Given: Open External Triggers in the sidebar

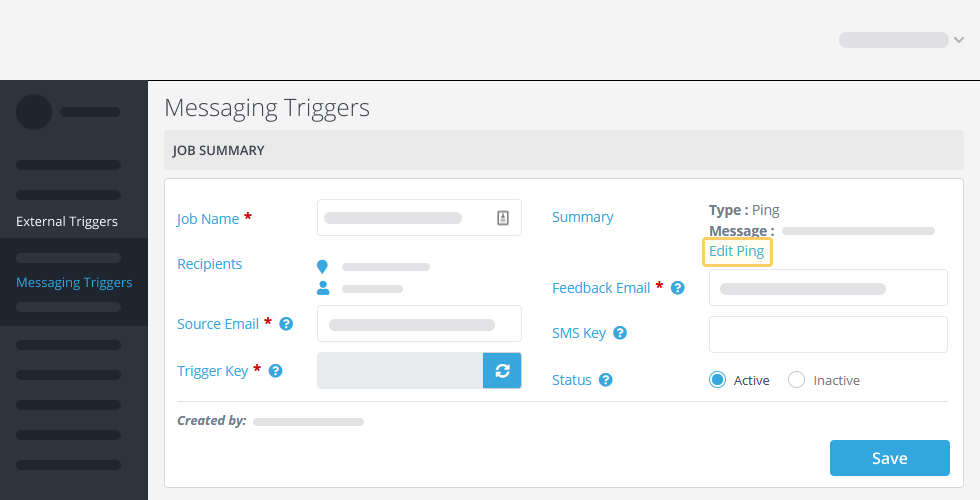Looking at the screenshot, I should coord(67,221).
